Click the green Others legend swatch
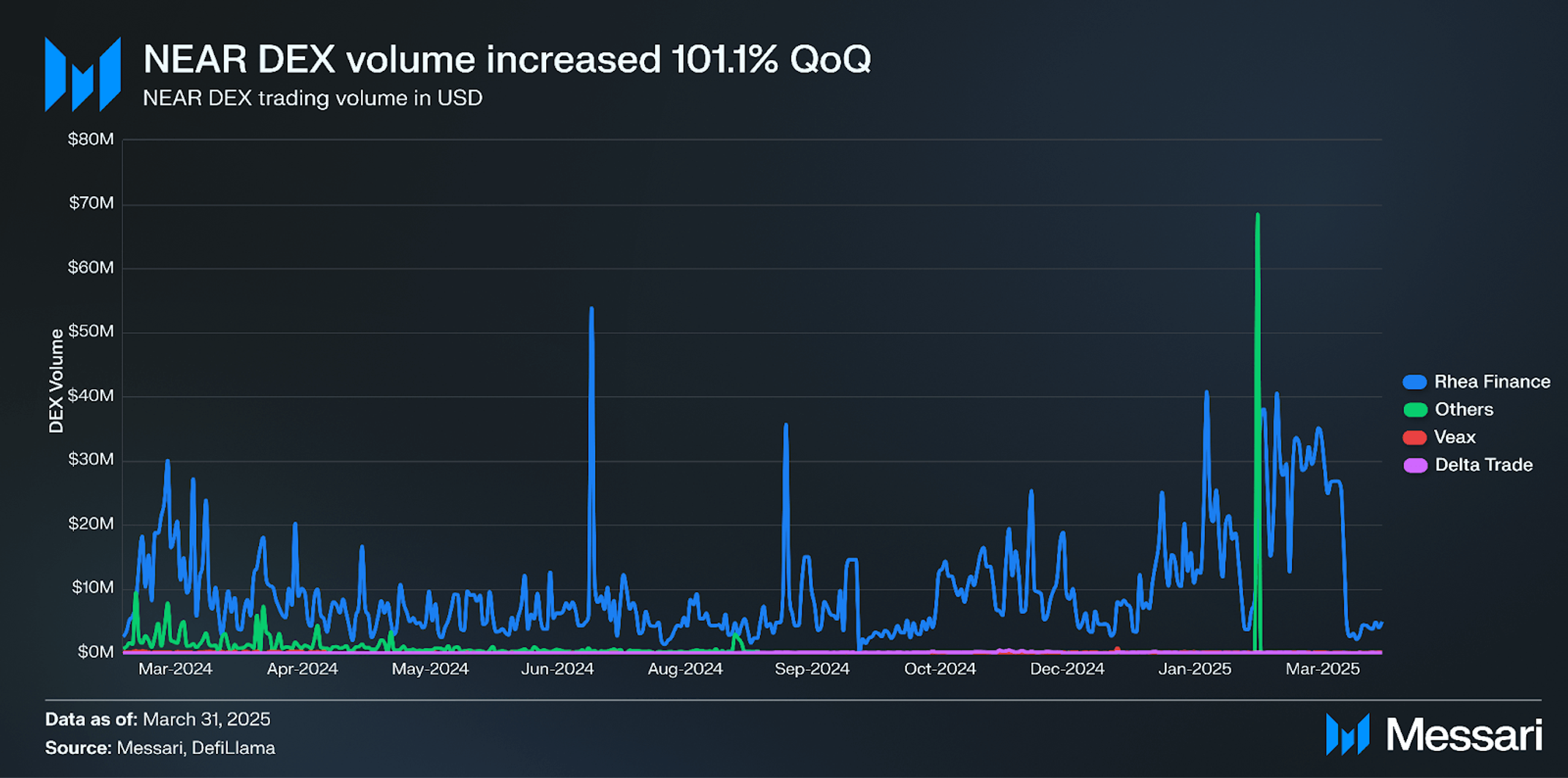1568x778 pixels. pos(1414,410)
